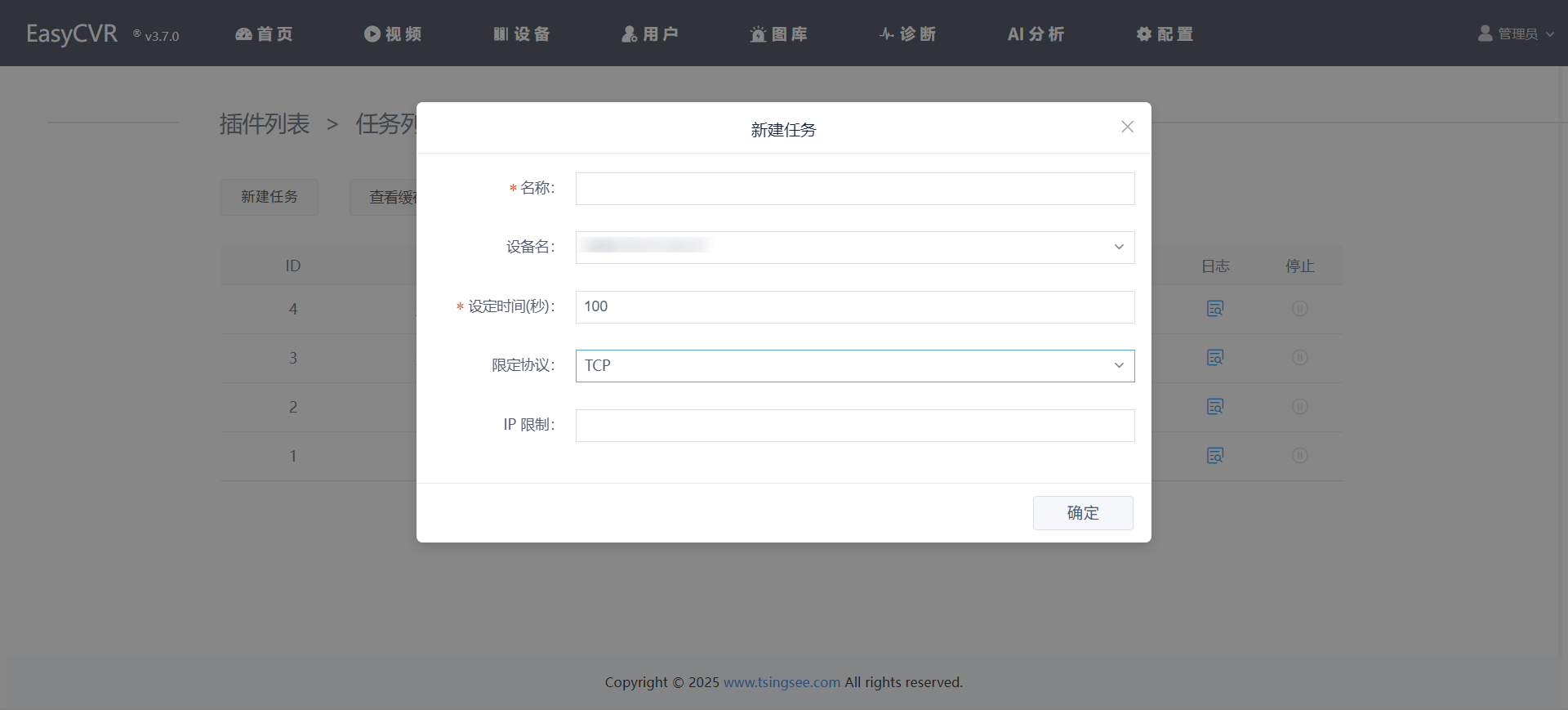Stop task ID 1 with pause icon

pyautogui.click(x=1300, y=456)
